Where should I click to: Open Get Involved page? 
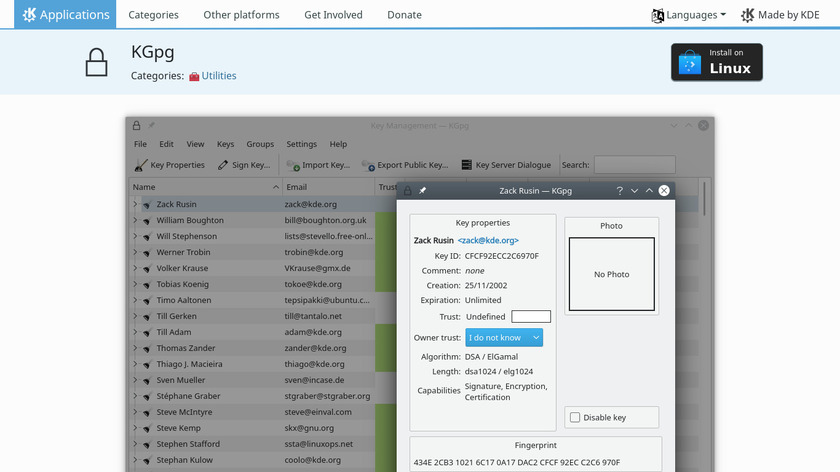click(333, 15)
